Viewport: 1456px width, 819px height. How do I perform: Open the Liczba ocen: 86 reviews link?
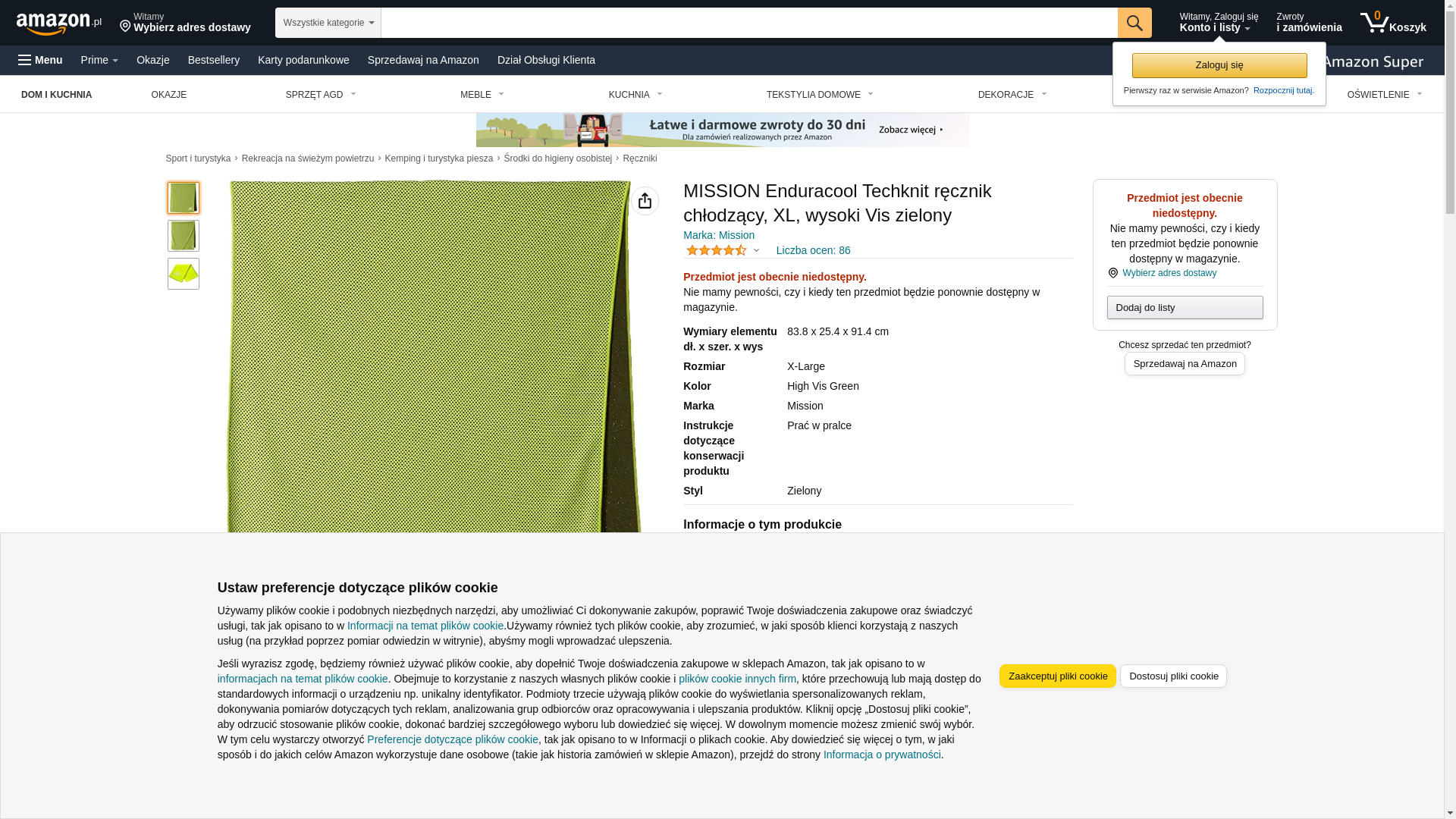pyautogui.click(x=813, y=250)
